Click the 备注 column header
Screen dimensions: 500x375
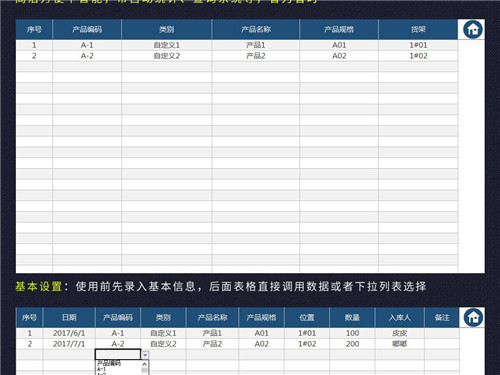pyautogui.click(x=442, y=317)
